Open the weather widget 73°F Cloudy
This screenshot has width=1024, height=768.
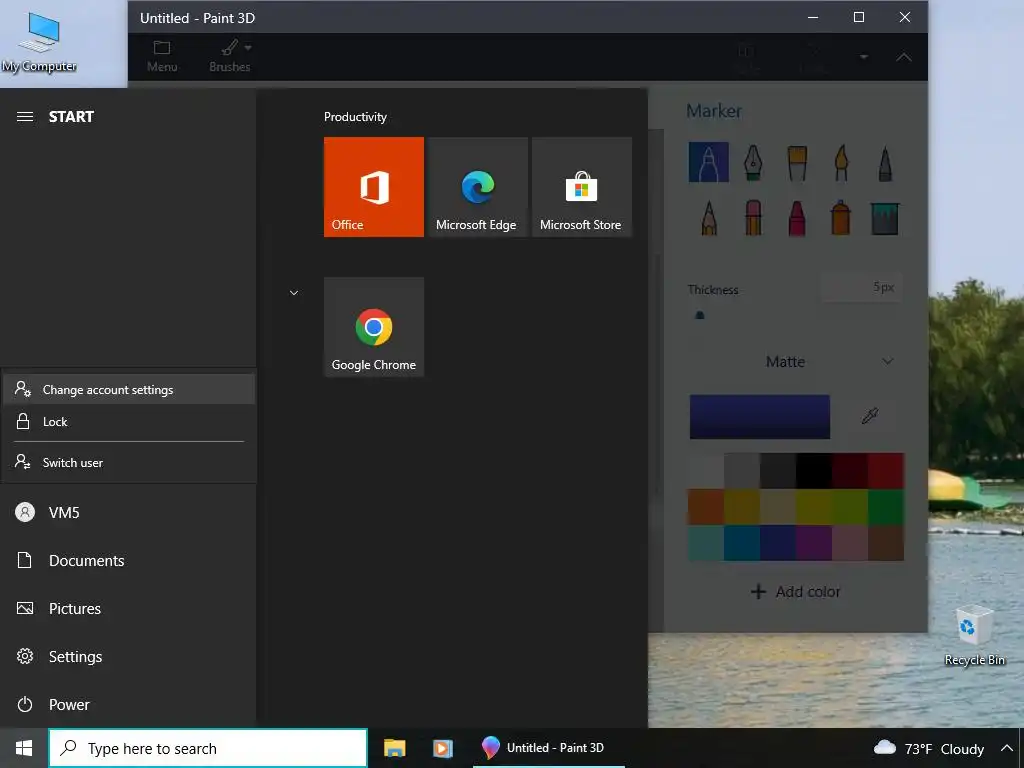(929, 748)
